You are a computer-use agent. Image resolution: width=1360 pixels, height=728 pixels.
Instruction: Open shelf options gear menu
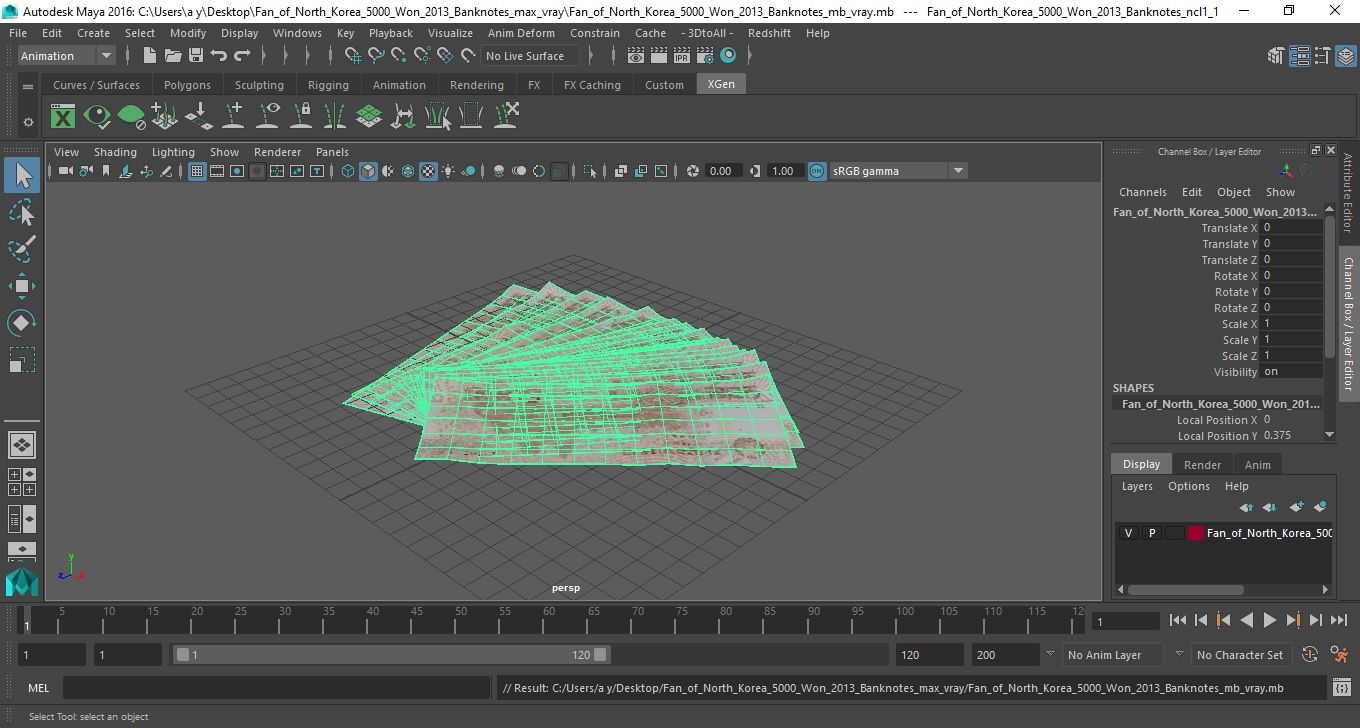[x=28, y=122]
